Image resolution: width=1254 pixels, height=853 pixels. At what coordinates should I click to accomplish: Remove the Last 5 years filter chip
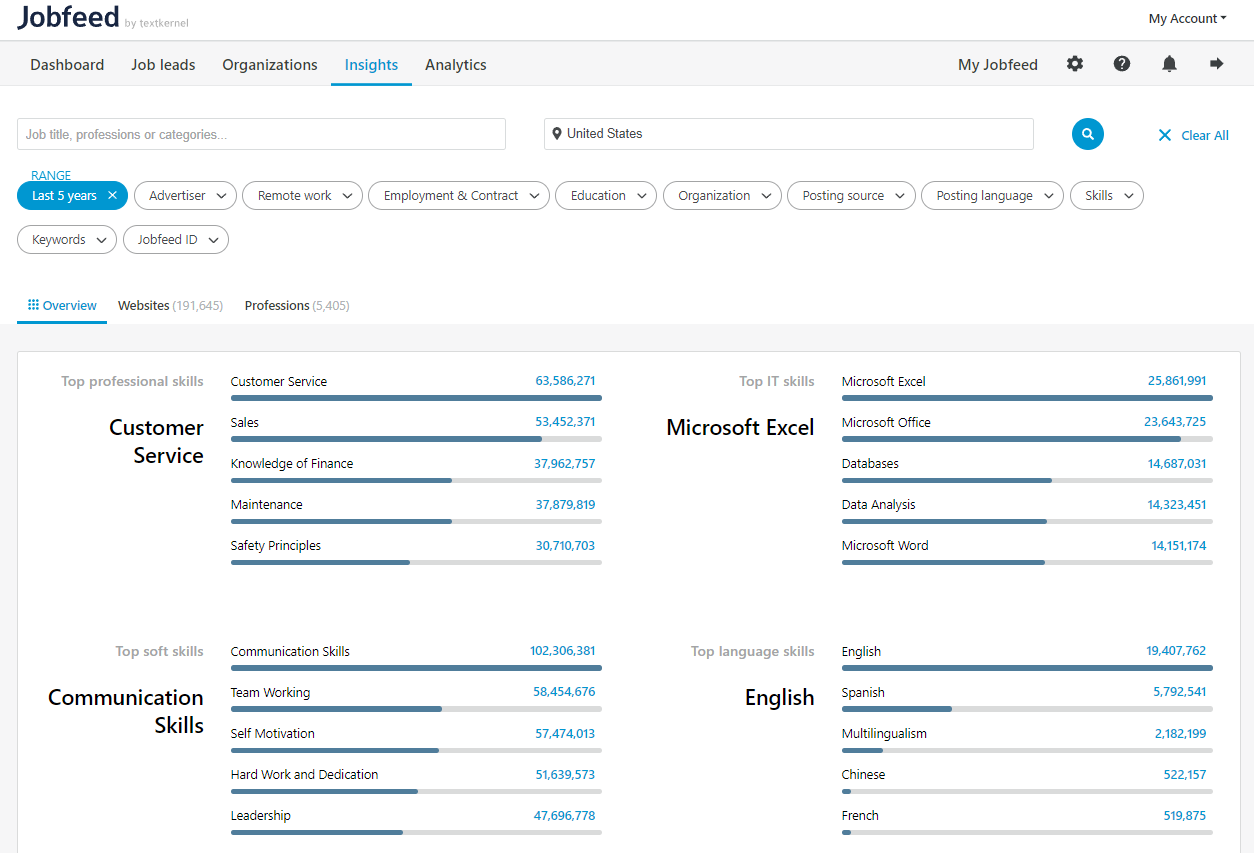112,195
